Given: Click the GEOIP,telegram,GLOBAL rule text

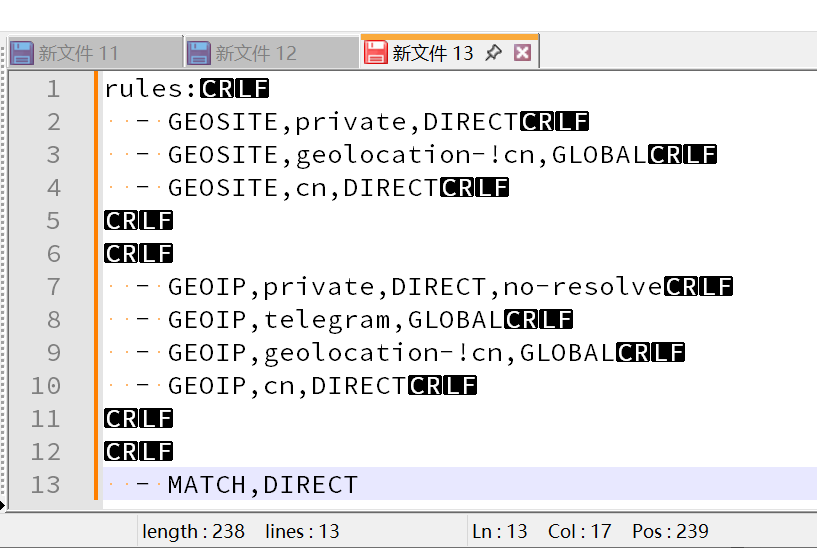Looking at the screenshot, I should pyautogui.click(x=335, y=320).
